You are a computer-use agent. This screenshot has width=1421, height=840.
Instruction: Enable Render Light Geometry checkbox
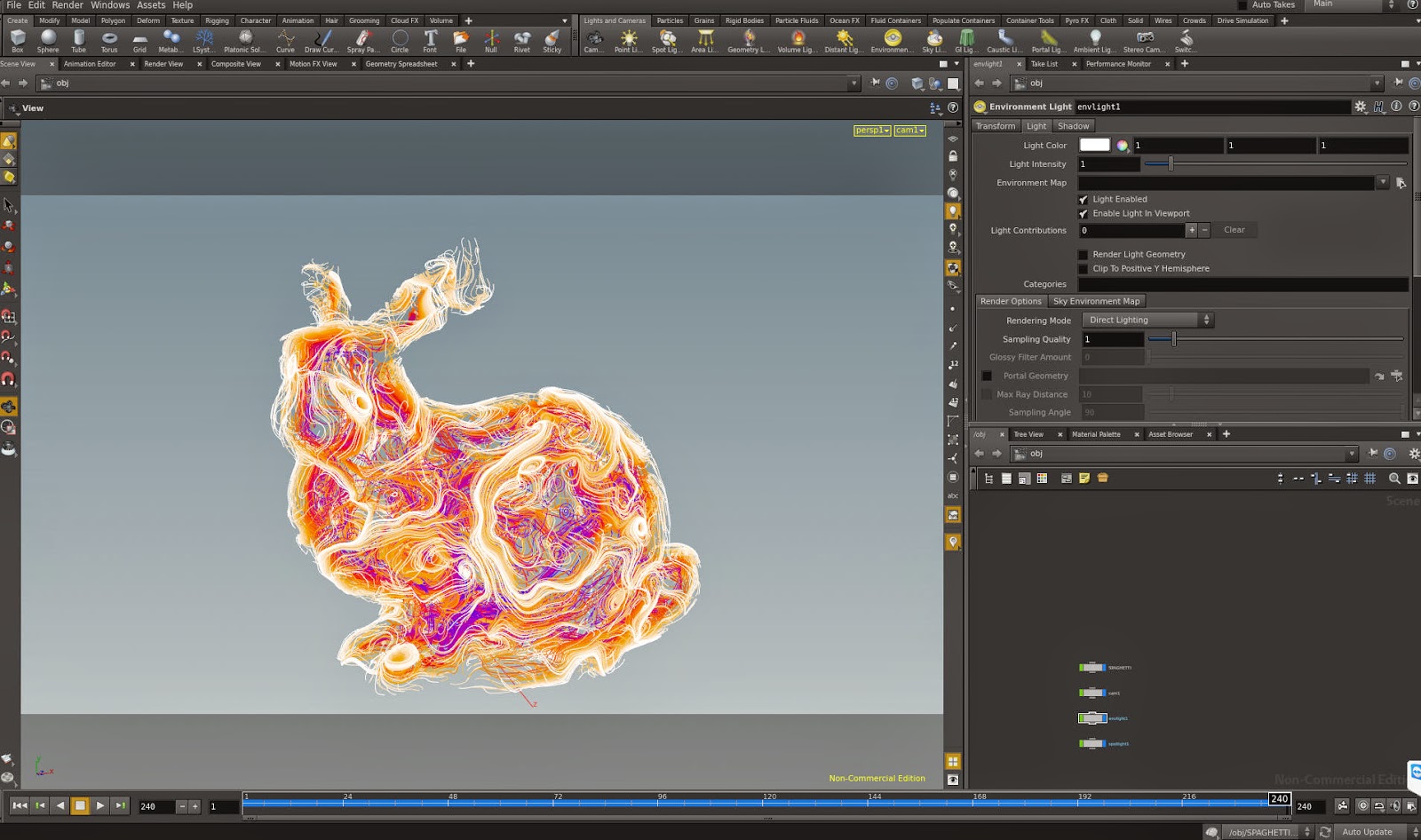pos(1083,255)
